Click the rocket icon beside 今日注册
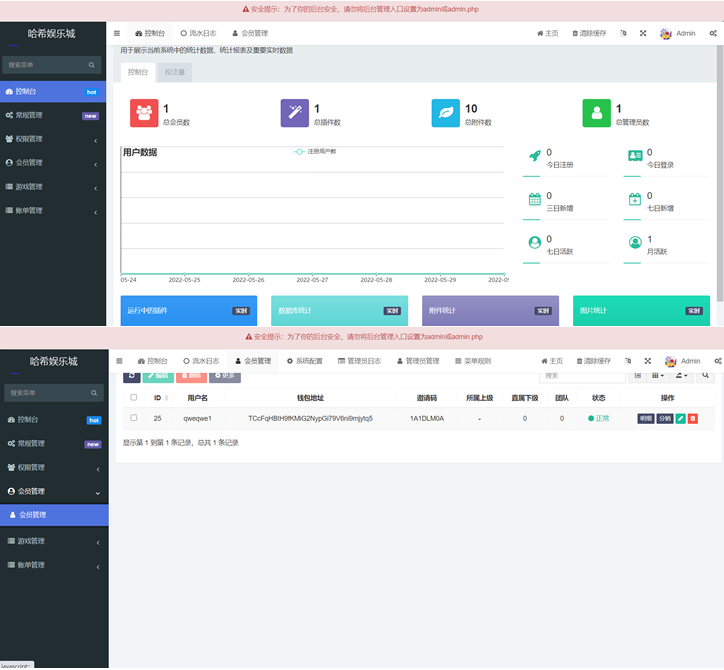This screenshot has height=670, width=724. coord(534,157)
